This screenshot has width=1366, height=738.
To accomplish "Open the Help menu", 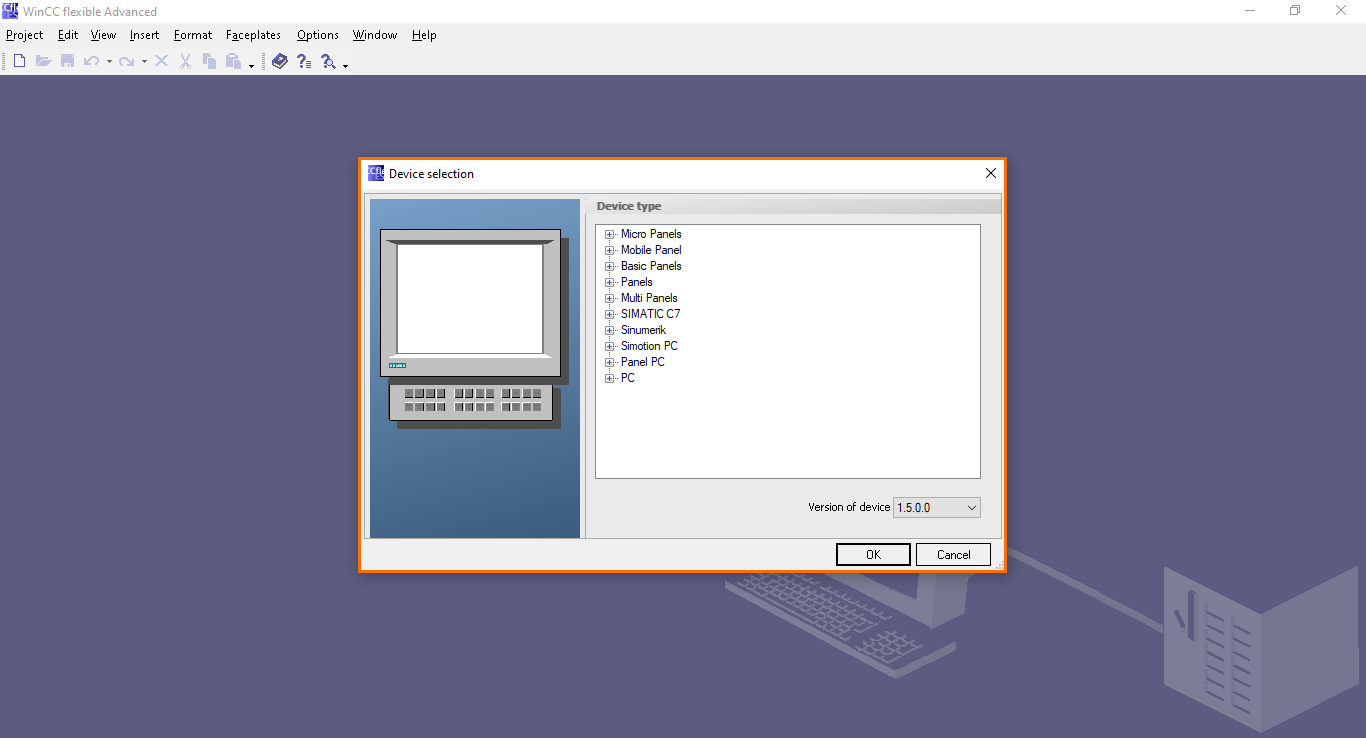I will click(x=424, y=35).
